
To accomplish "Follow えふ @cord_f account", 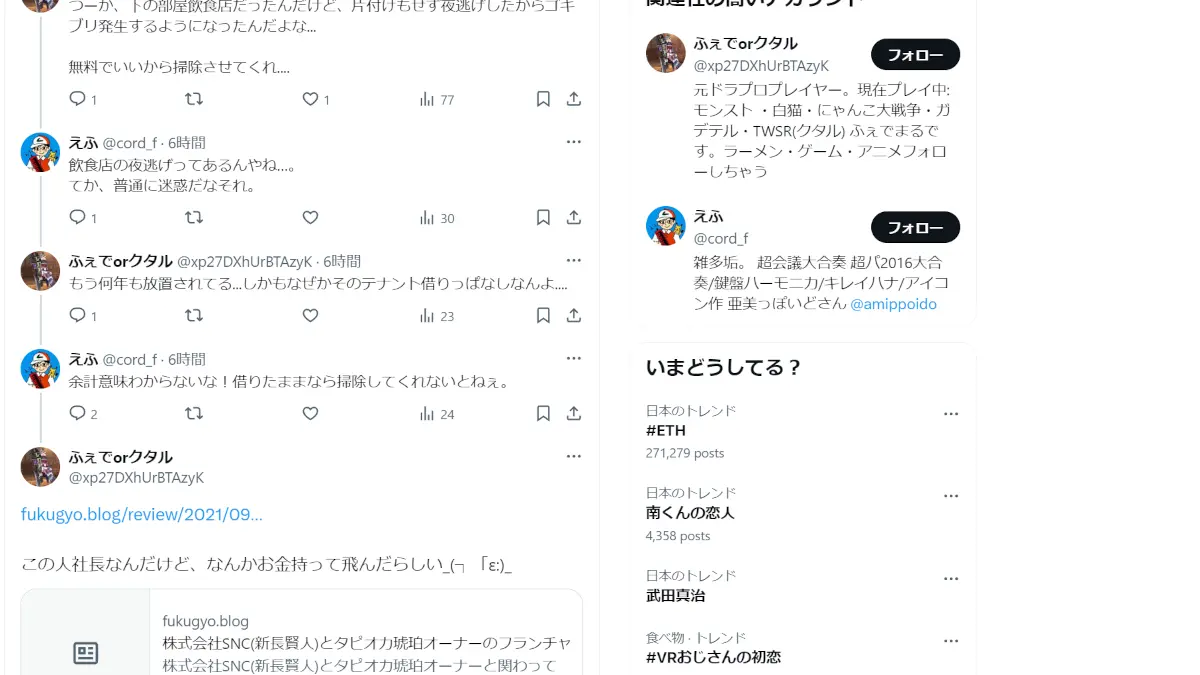I will point(915,227).
